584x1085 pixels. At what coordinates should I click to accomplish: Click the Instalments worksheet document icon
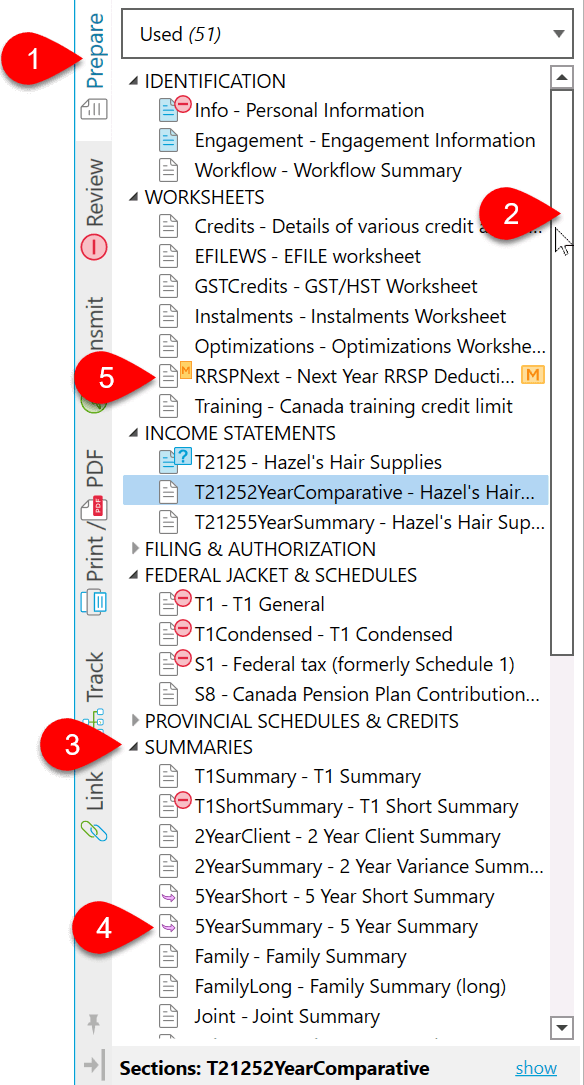click(x=170, y=316)
